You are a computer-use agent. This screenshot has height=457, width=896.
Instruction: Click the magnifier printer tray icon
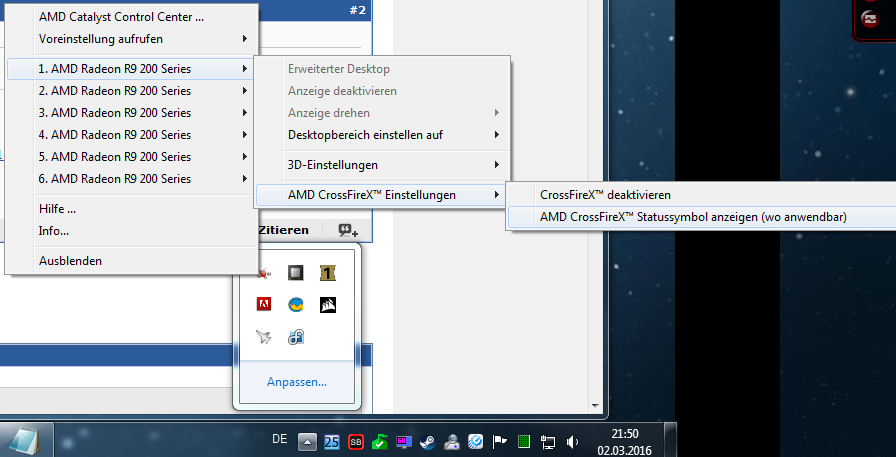pos(451,442)
